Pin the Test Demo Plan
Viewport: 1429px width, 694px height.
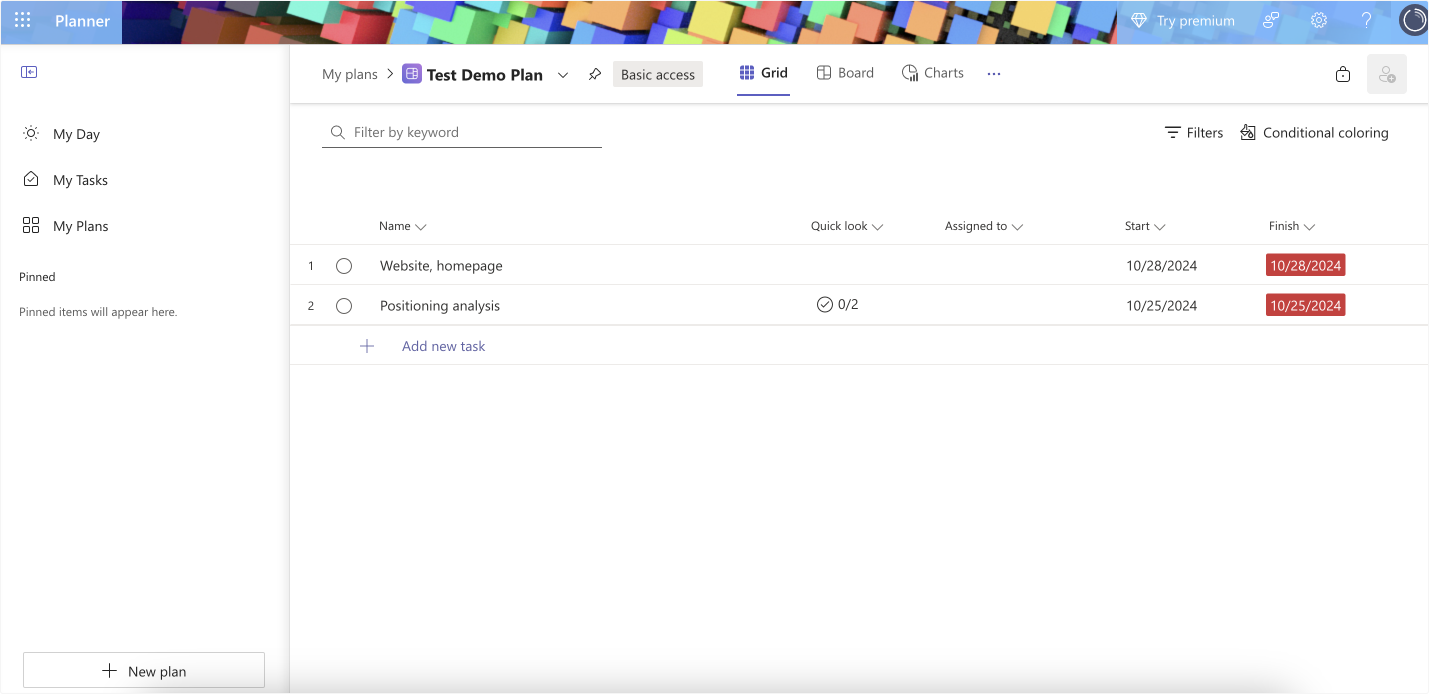coord(595,74)
